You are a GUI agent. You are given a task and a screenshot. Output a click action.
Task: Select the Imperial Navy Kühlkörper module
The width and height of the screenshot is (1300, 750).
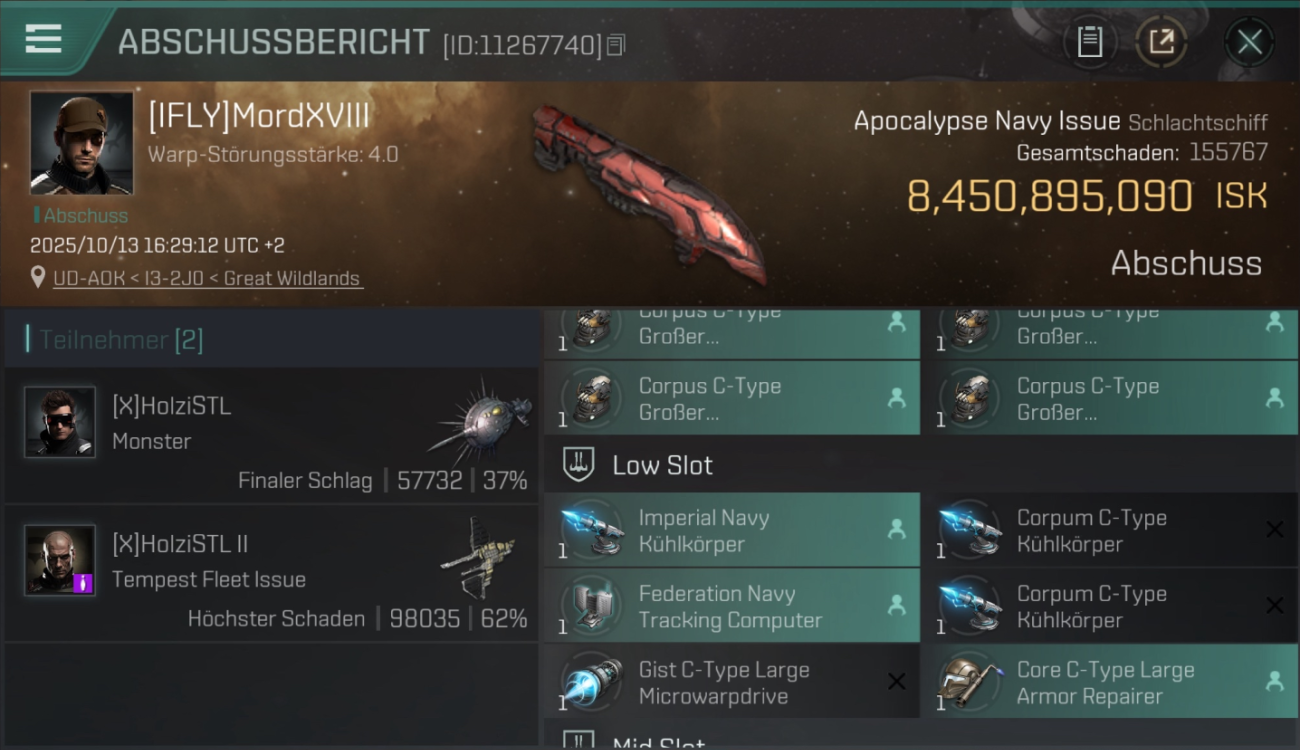coord(732,530)
